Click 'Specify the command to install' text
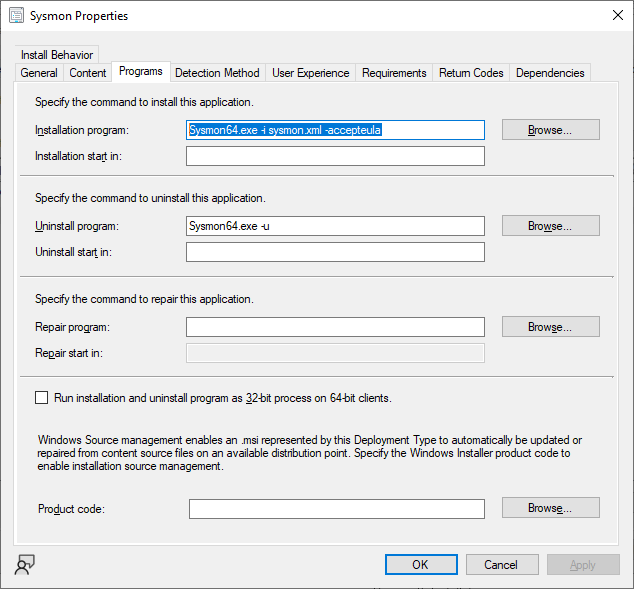This screenshot has width=634, height=589. click(144, 102)
